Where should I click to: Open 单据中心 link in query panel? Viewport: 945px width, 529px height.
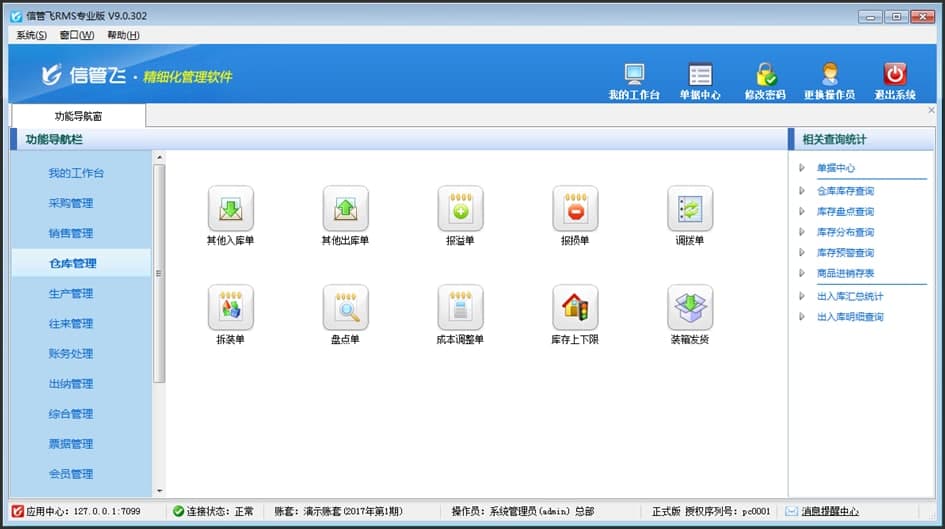coord(835,168)
